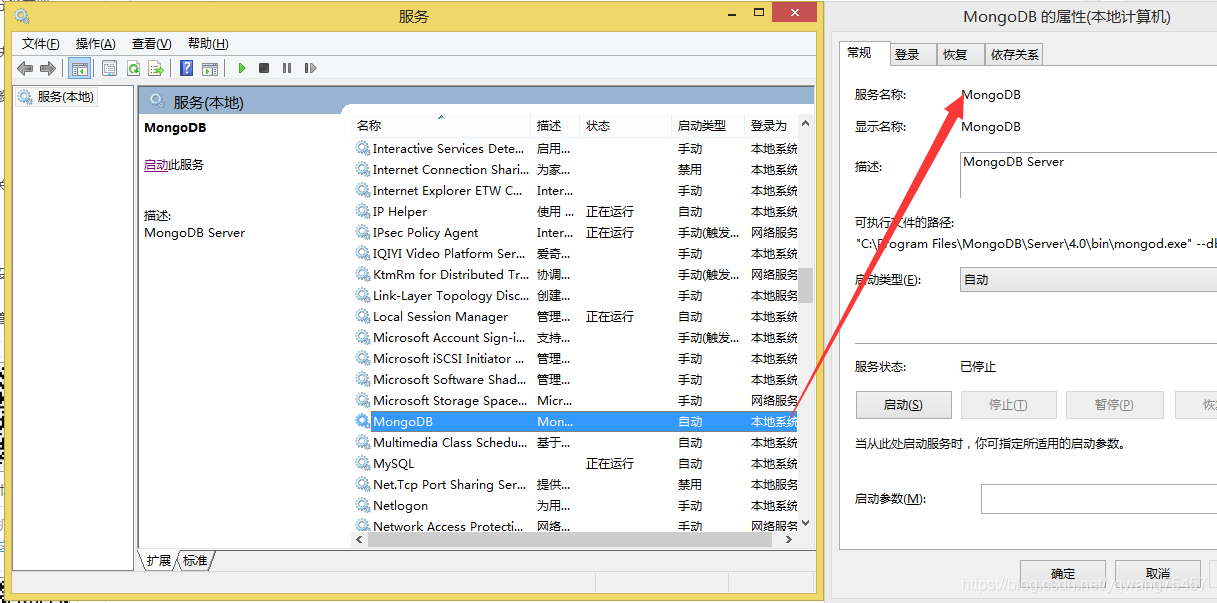Click the horizontal scrollbar left arrow
Image resolution: width=1217 pixels, height=603 pixels.
[x=360, y=539]
